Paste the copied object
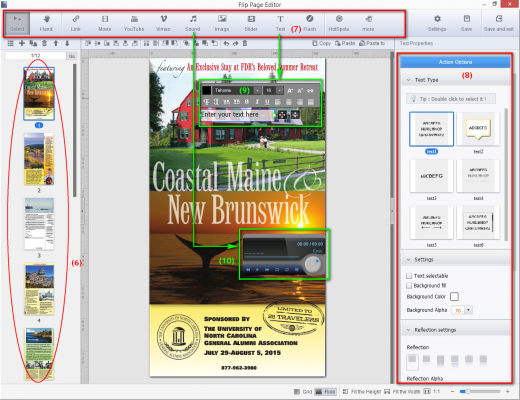 tap(345, 43)
